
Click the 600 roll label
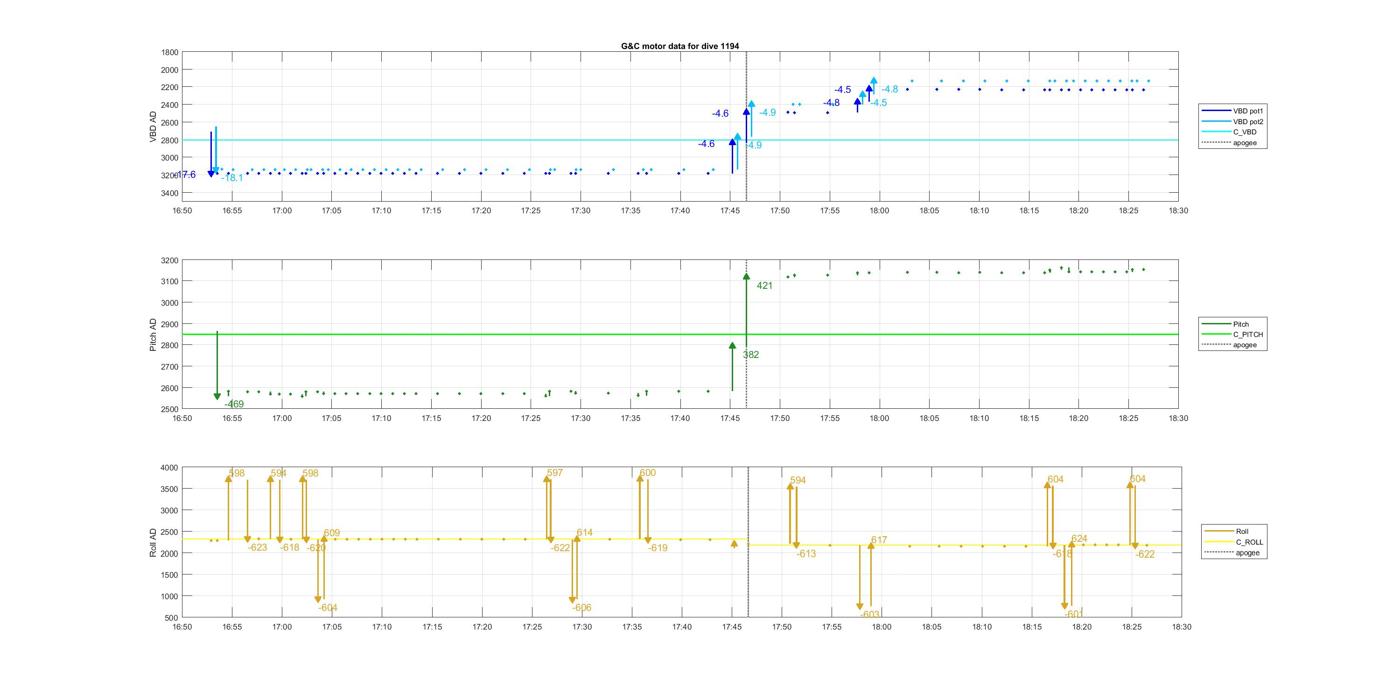coord(648,474)
